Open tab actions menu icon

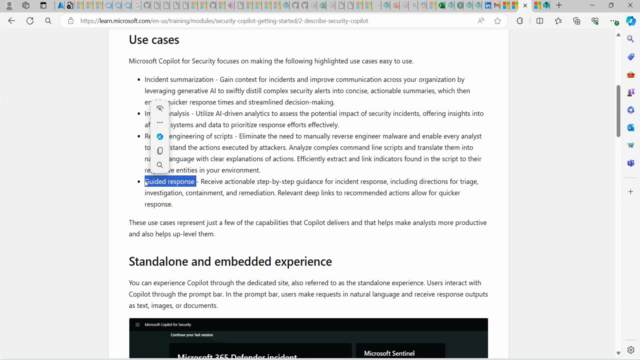click(43, 5)
